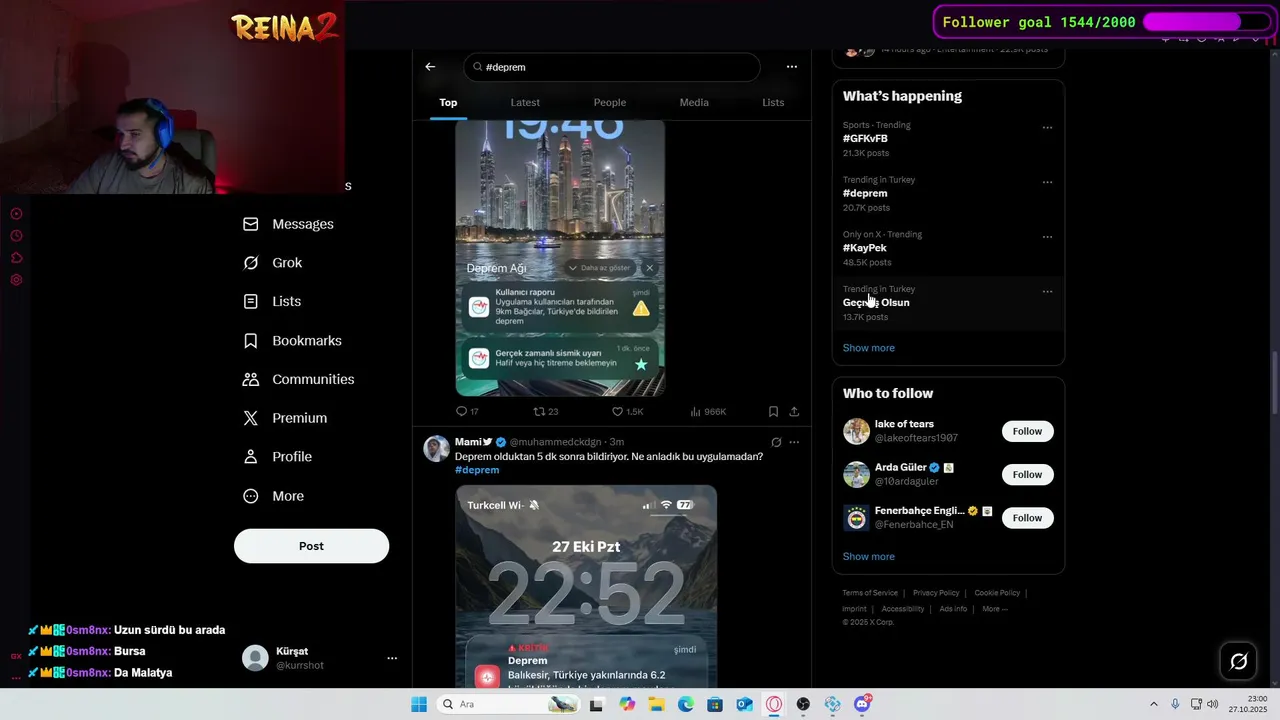Show hidden system tray icons
This screenshot has height=720, width=1280.
coord(1154,704)
